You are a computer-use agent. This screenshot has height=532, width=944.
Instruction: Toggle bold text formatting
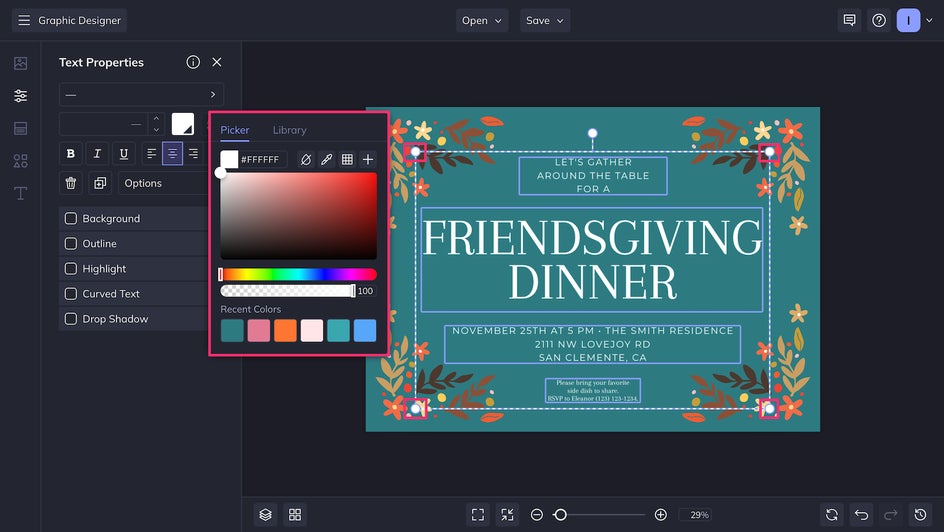tap(70, 153)
